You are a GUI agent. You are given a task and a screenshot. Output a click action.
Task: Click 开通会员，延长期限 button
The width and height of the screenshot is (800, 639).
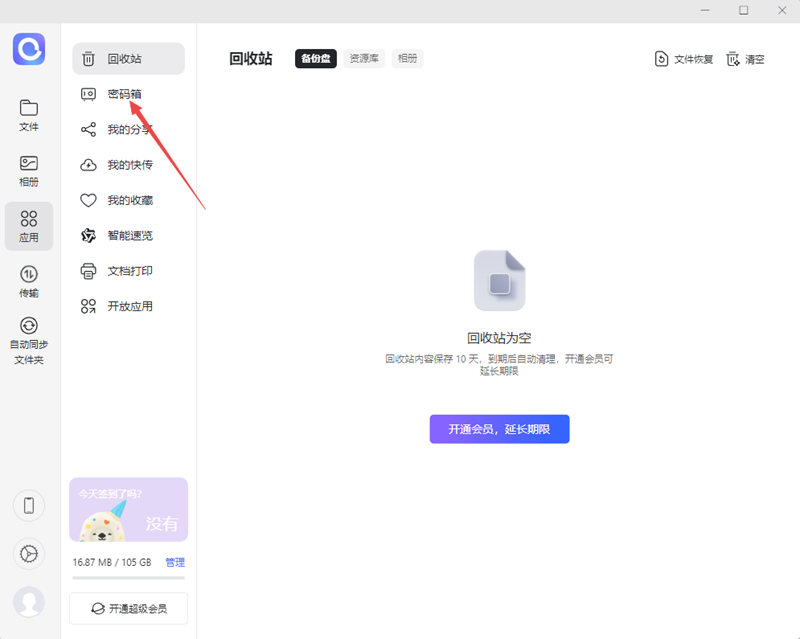click(499, 428)
